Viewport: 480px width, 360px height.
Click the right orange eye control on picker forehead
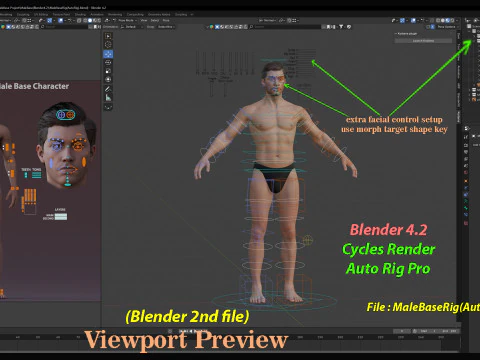[70, 115]
